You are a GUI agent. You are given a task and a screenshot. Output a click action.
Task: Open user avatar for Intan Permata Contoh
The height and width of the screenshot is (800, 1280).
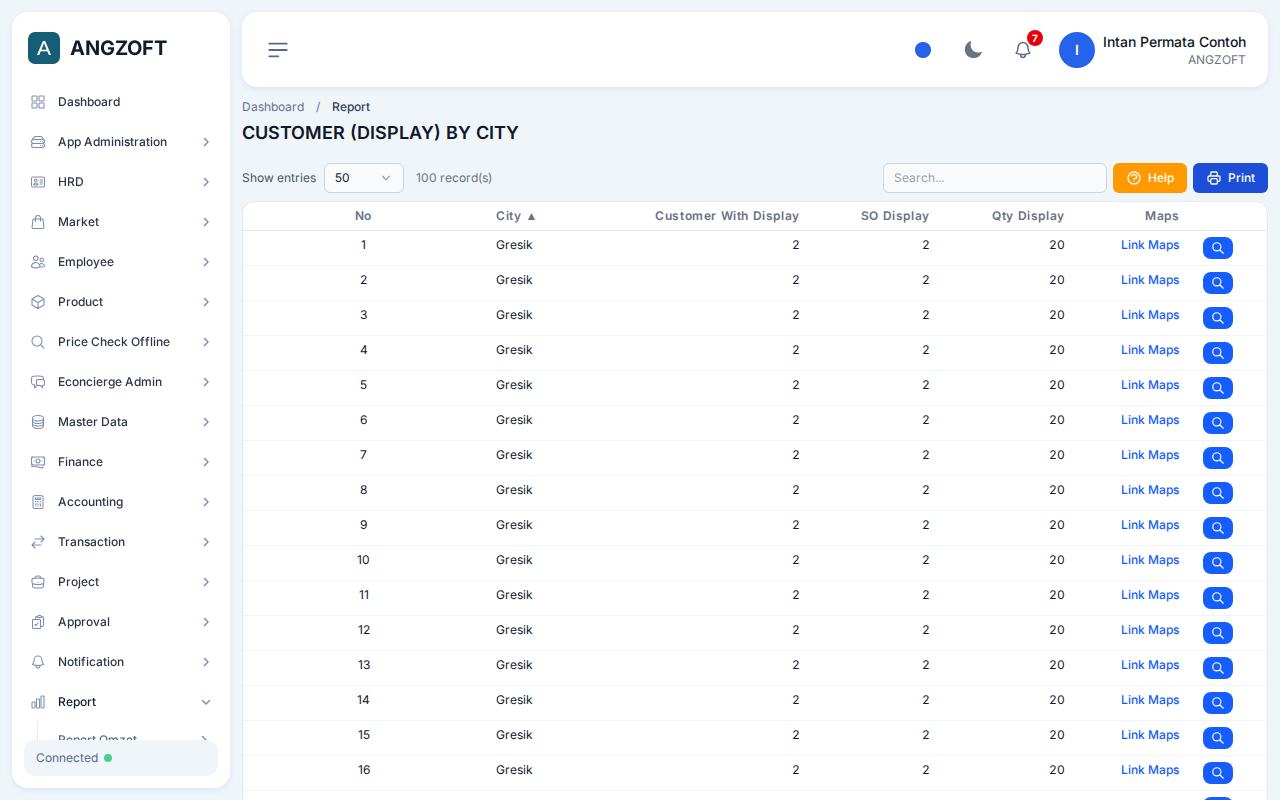pos(1077,50)
